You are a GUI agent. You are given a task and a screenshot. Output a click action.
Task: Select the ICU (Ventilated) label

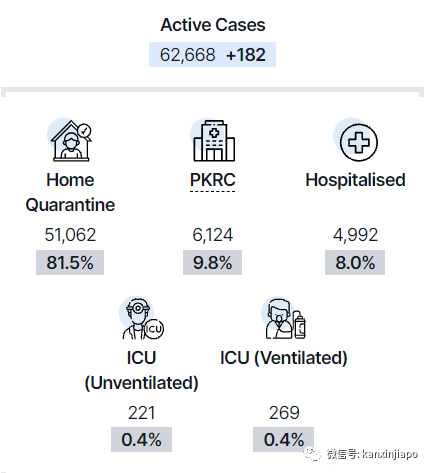point(284,358)
